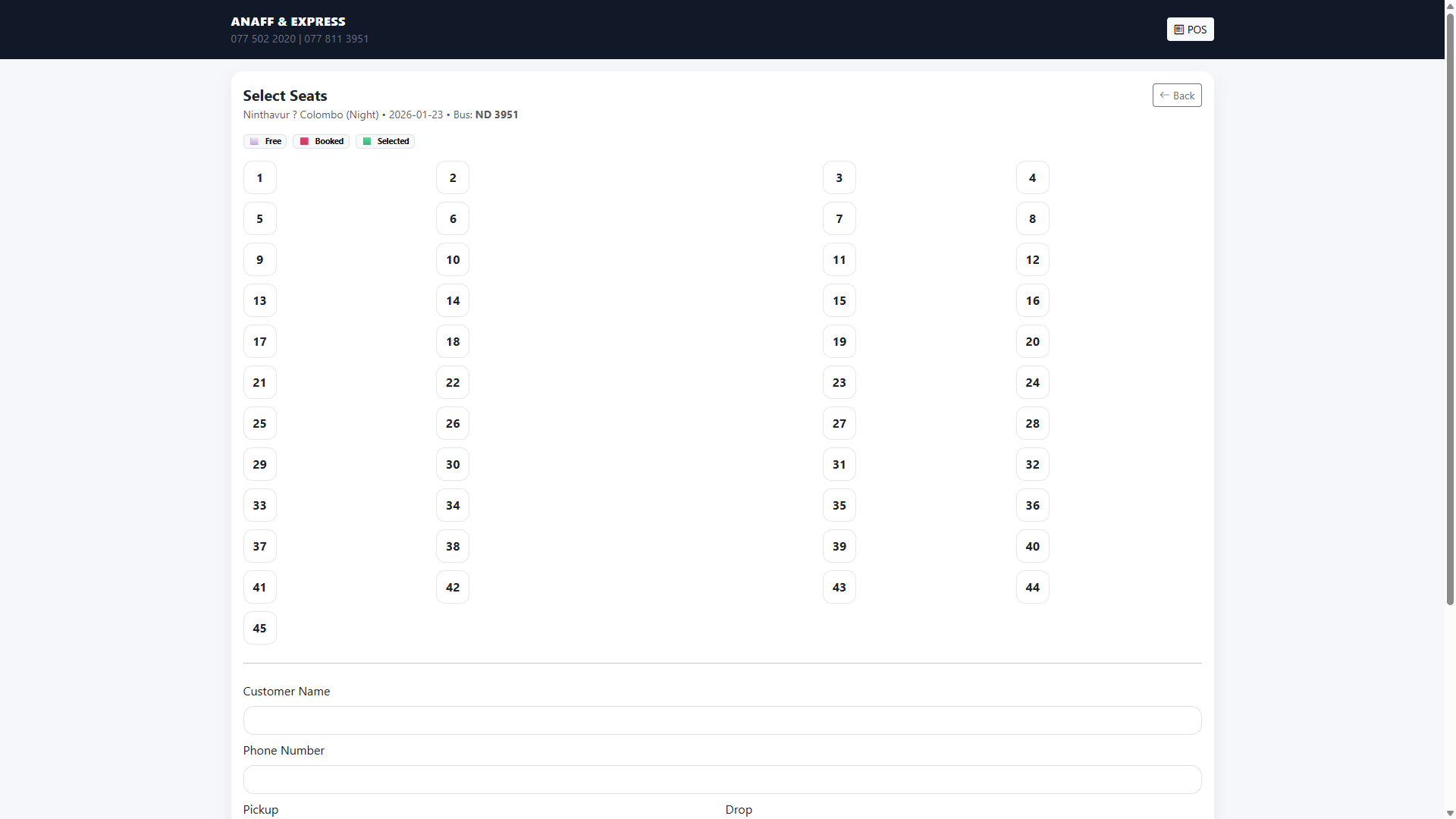Screen dimensions: 1456x819
Task: Choose seat 8
Action: tap(1032, 218)
